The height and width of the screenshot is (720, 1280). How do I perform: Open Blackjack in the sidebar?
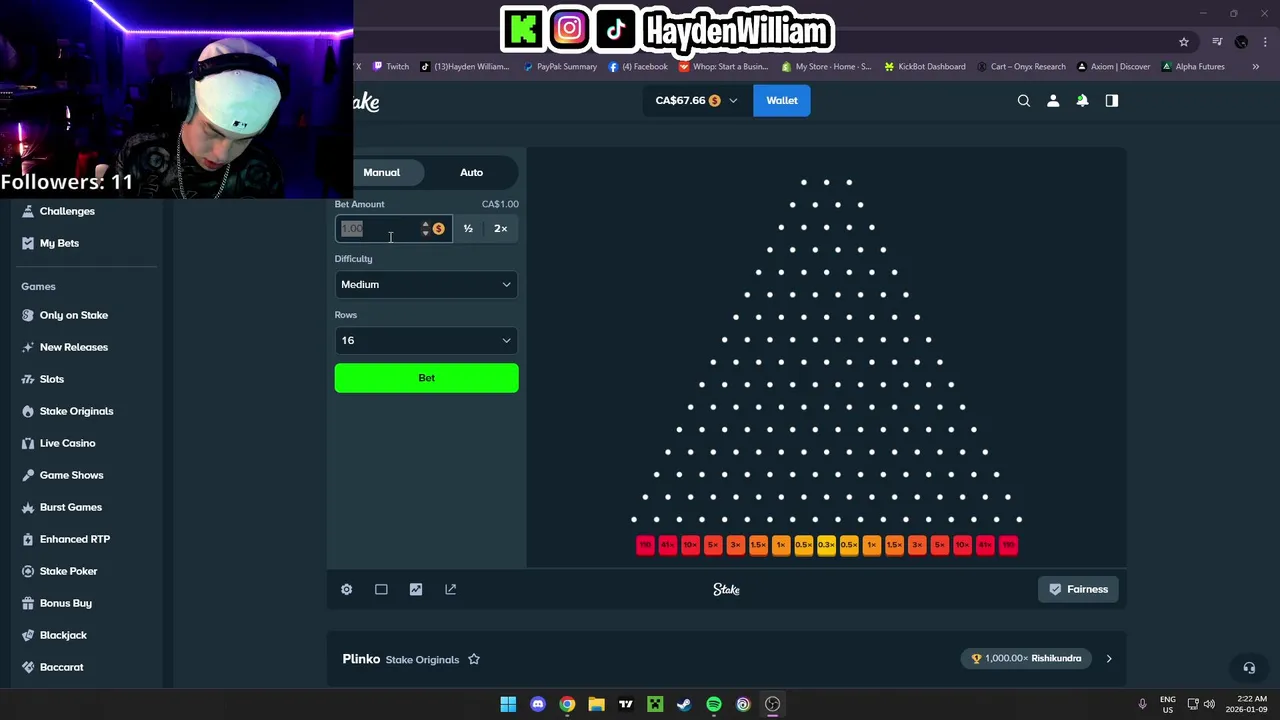point(63,635)
